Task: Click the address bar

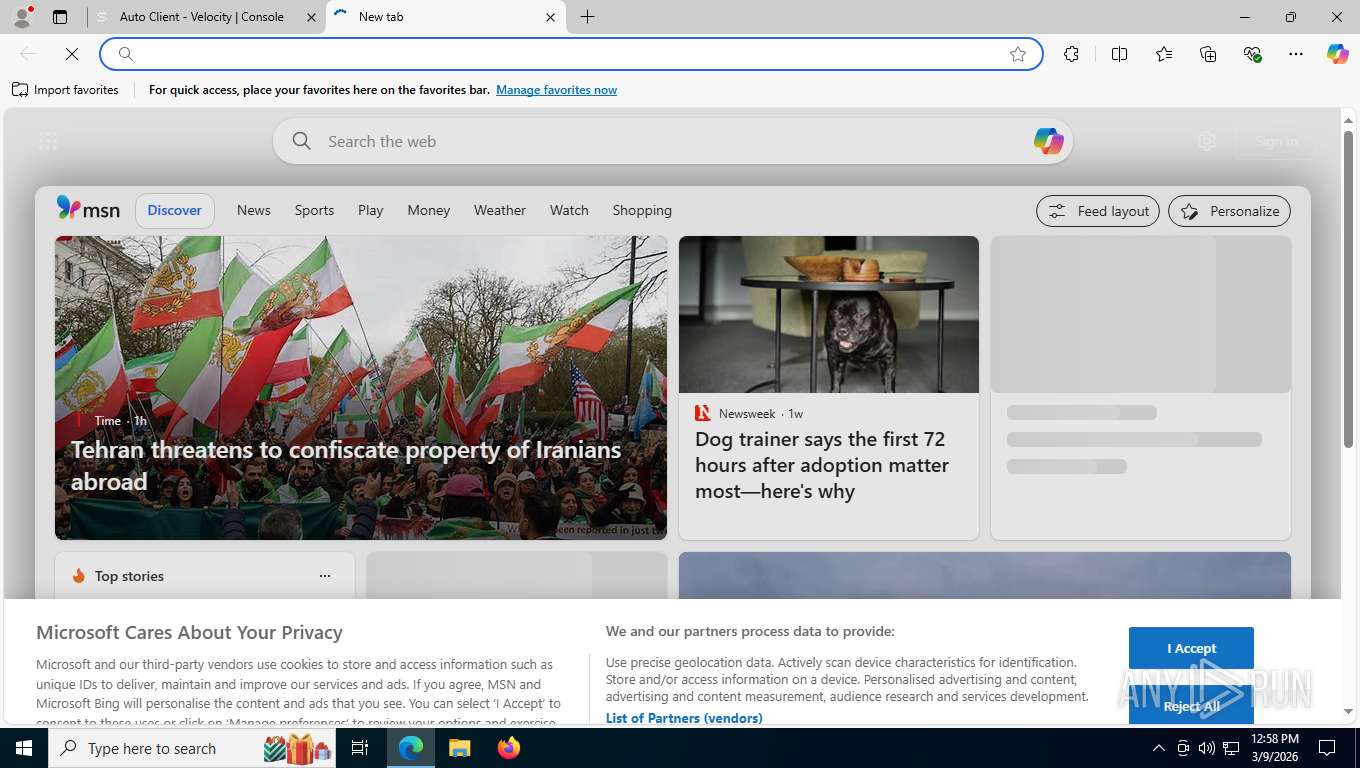Action: (570, 54)
